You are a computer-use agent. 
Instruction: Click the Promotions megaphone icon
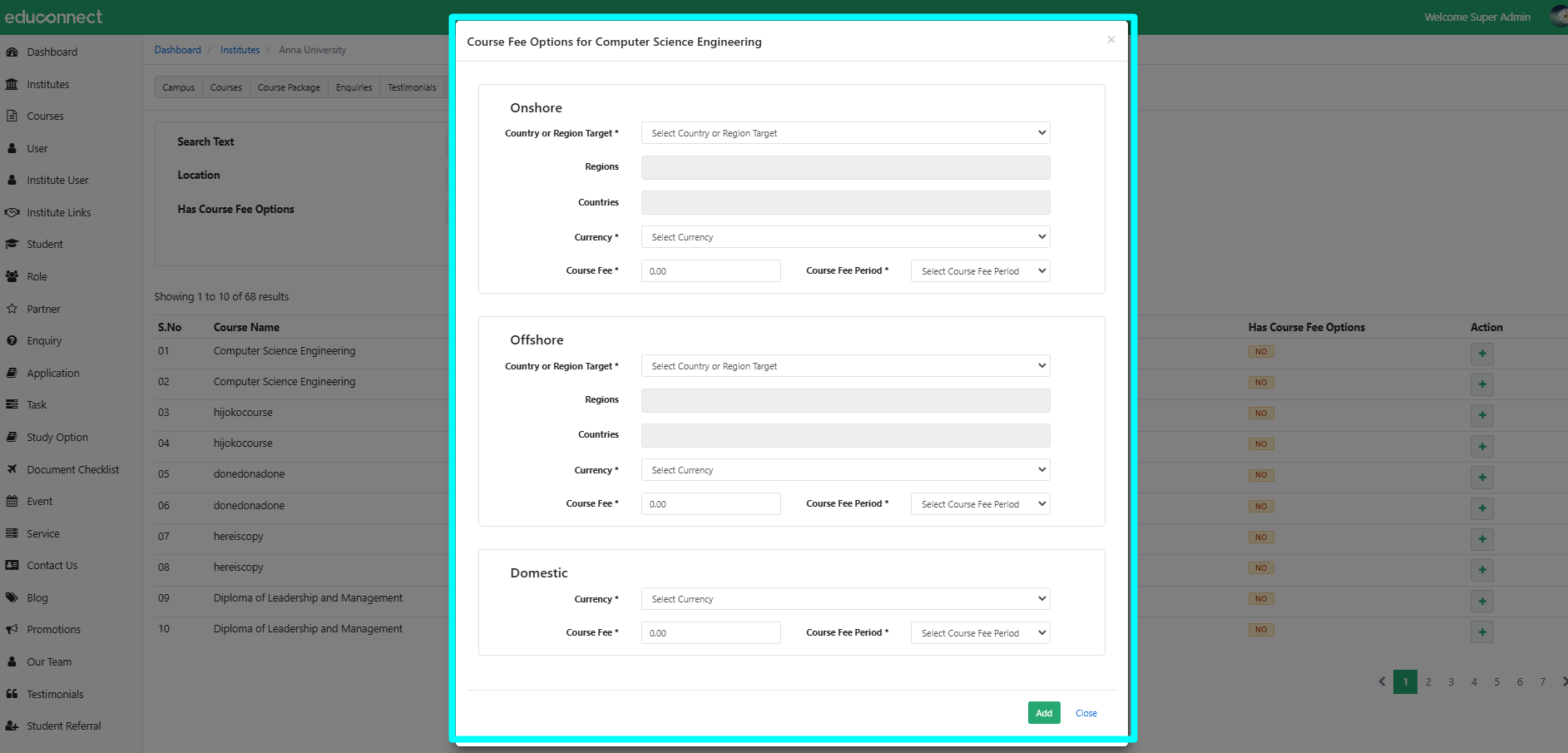tap(12, 629)
